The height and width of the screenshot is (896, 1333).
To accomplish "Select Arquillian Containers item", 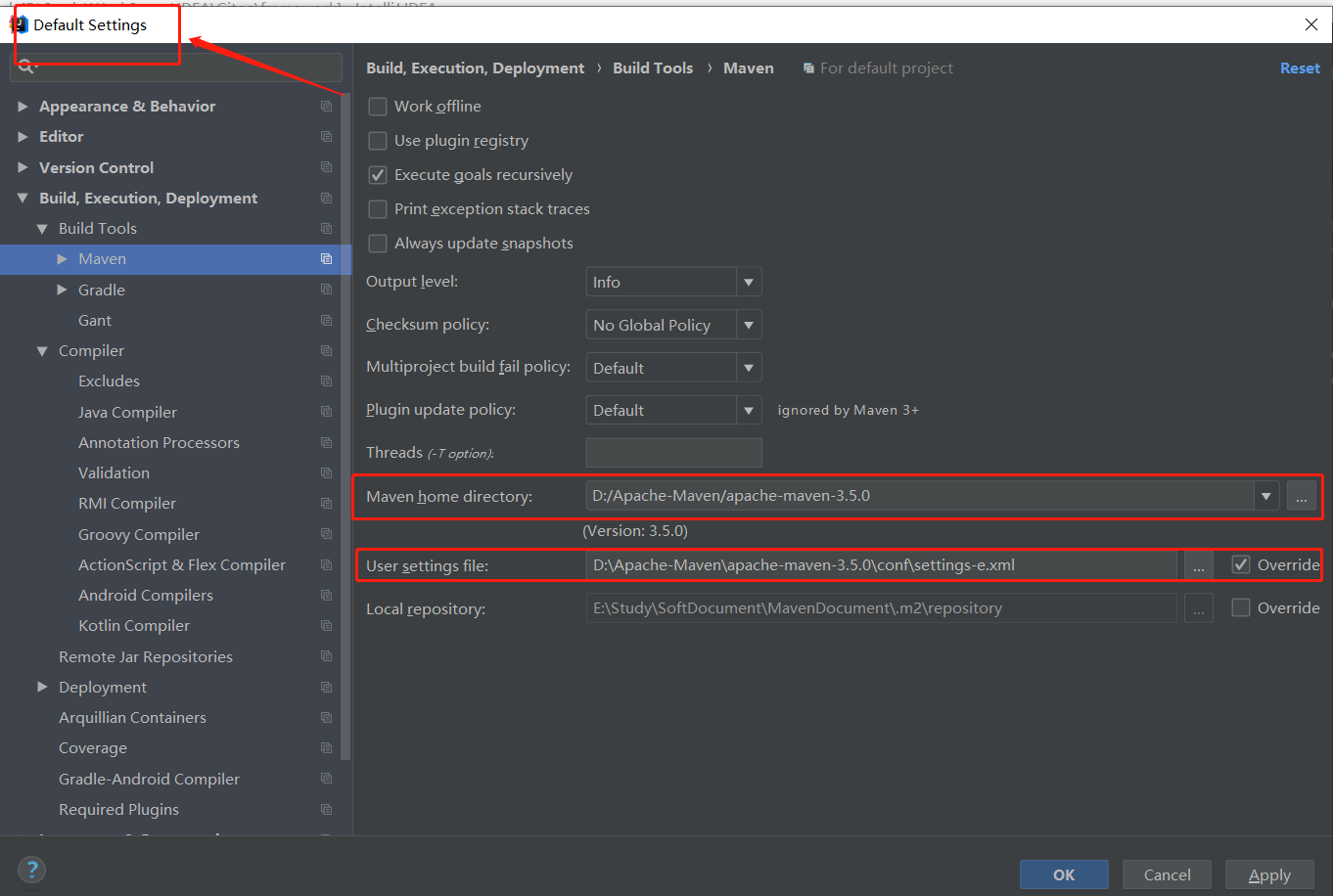I will [132, 717].
